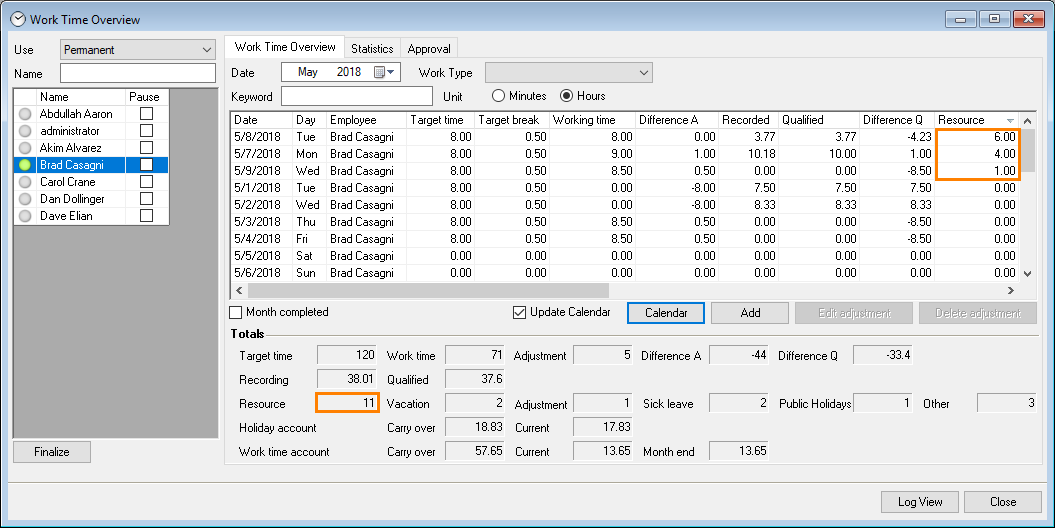
Task: Enable the Month completed checkbox
Action: pos(236,312)
